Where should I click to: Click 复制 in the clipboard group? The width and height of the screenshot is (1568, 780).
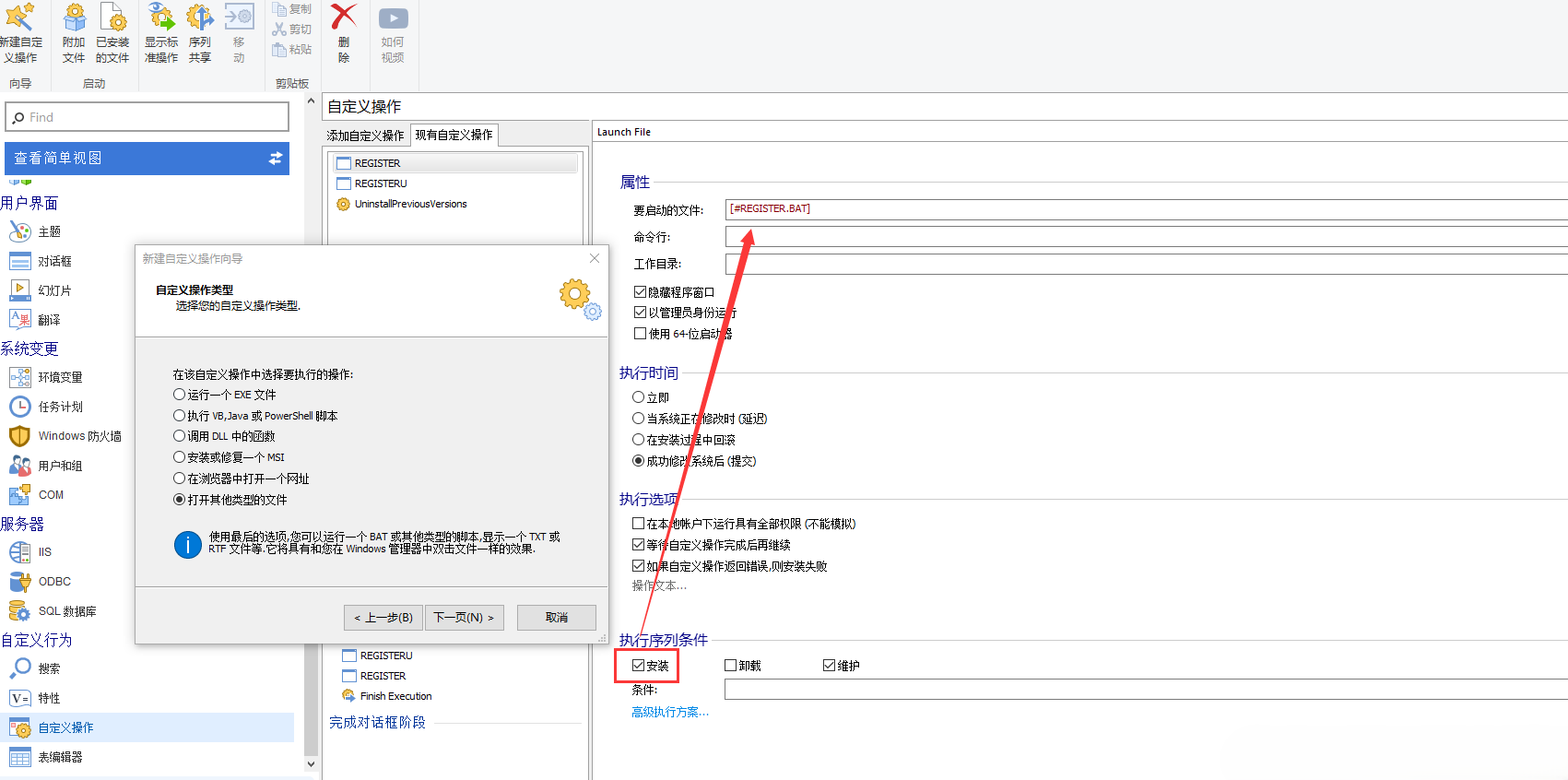click(292, 9)
